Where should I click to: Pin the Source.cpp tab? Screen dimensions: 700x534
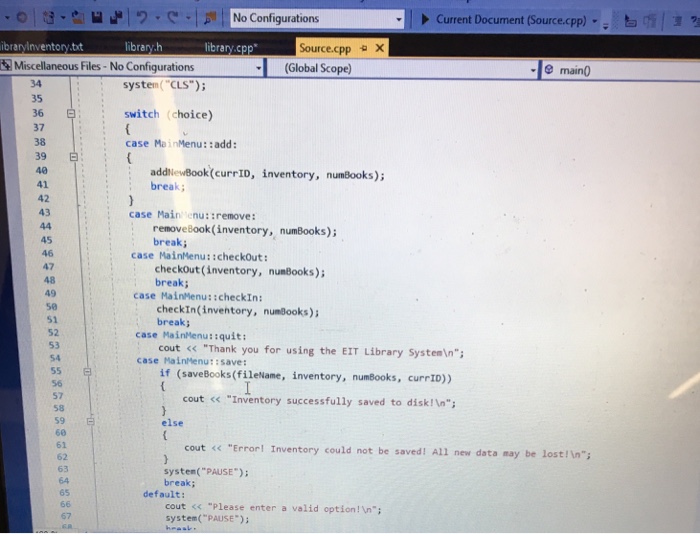[x=364, y=48]
